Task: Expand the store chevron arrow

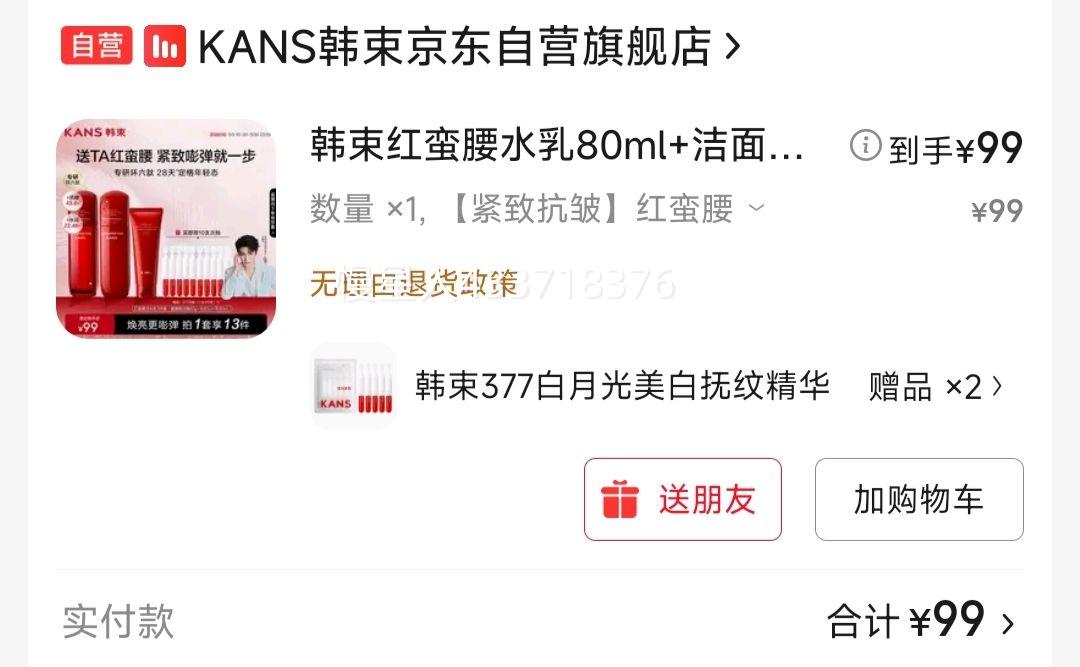Action: (x=733, y=46)
